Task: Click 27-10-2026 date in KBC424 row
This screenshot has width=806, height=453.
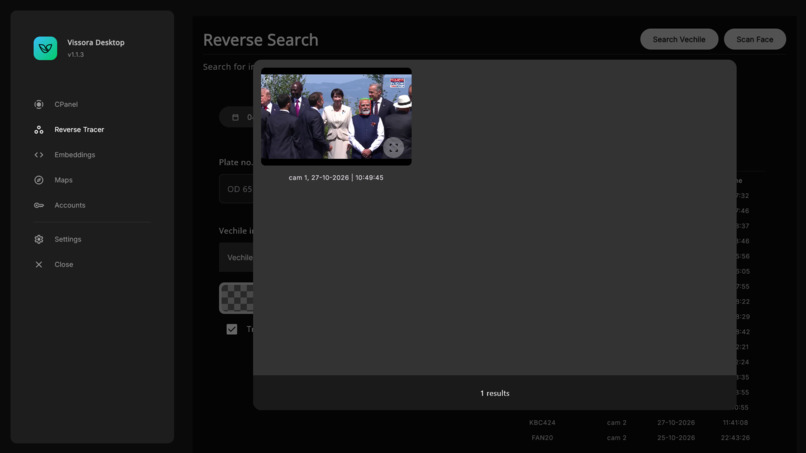Action: [x=676, y=423]
